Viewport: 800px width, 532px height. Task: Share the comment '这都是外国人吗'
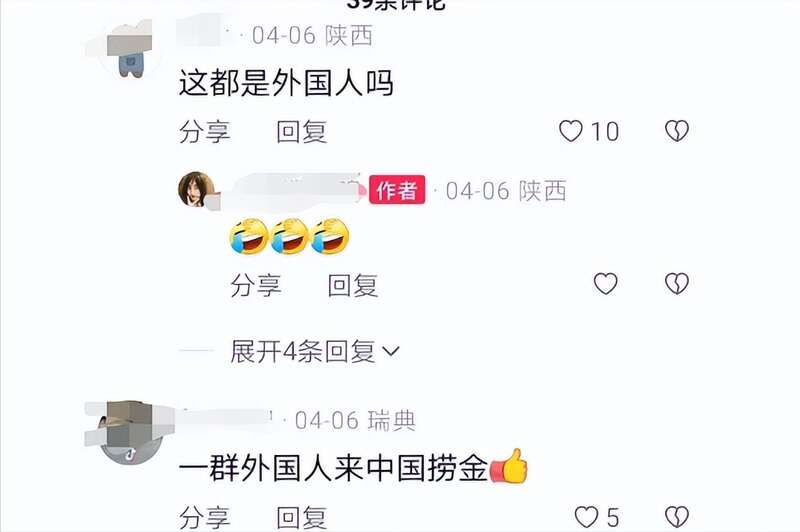[x=205, y=132]
